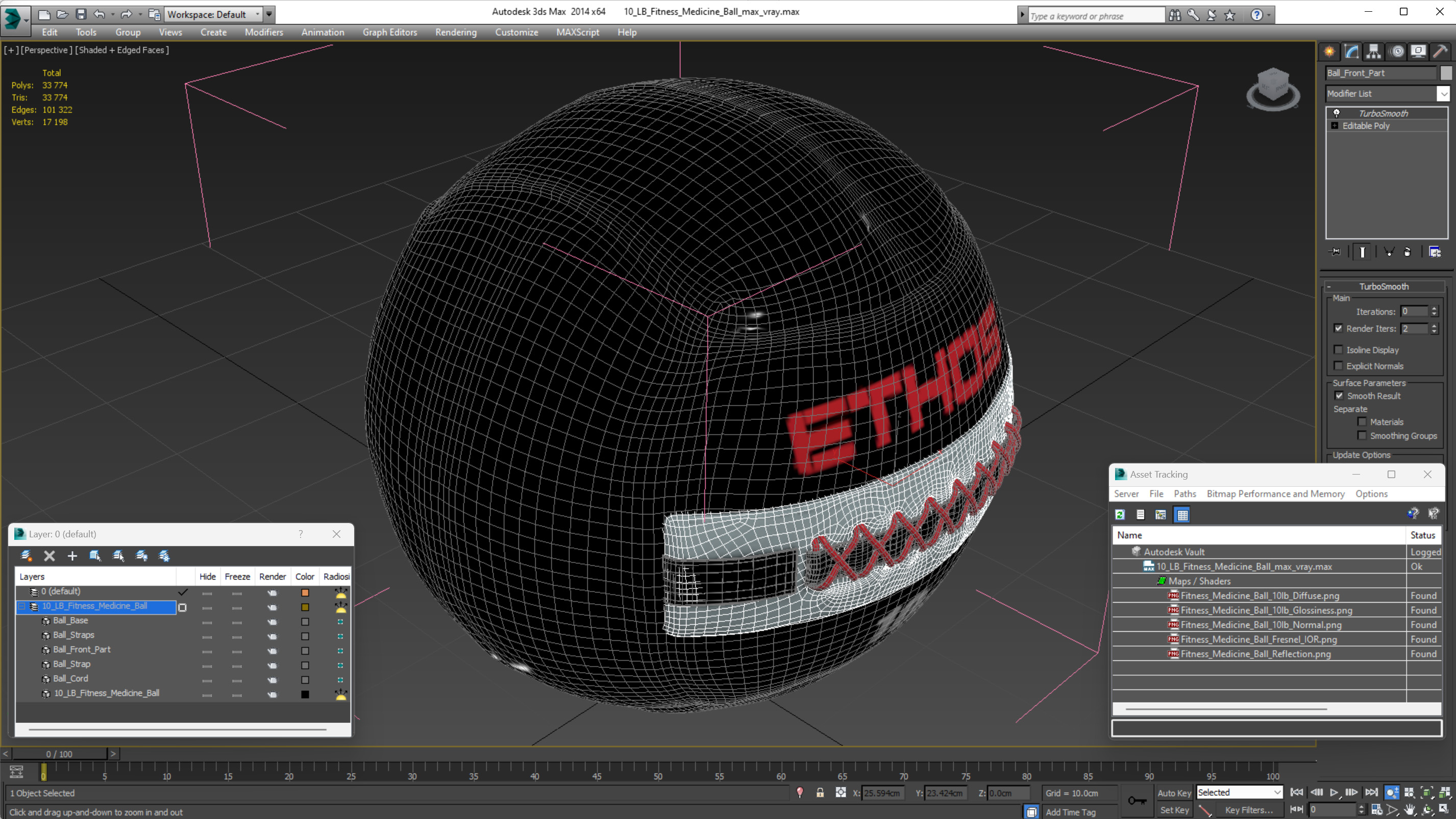Toggle Show End Result icon in modifier stack
This screenshot has width=1456, height=819.
1362,252
